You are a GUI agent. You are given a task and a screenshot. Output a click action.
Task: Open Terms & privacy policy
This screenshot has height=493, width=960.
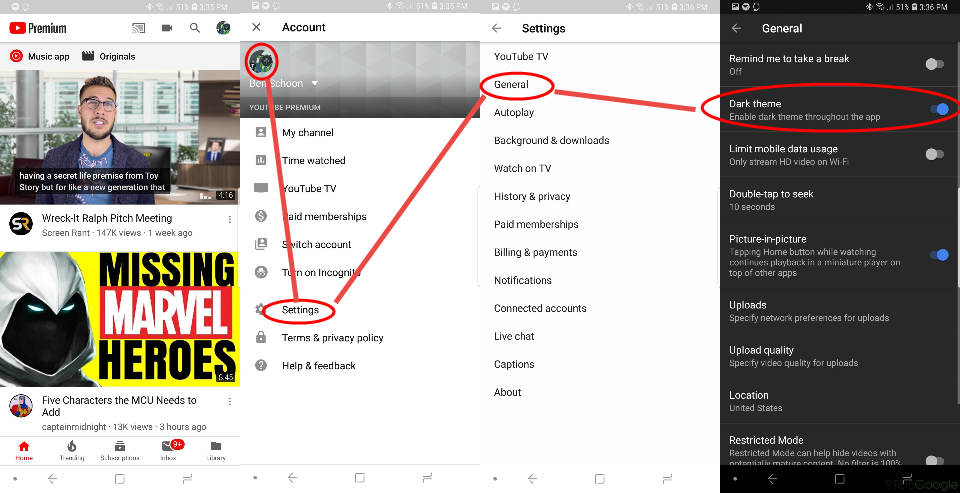pos(332,338)
